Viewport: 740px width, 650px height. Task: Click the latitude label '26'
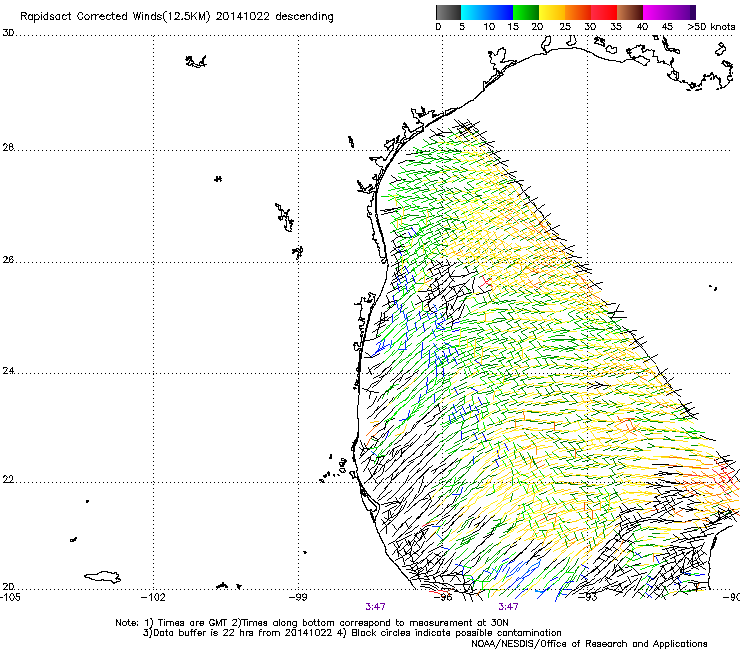(x=8, y=260)
